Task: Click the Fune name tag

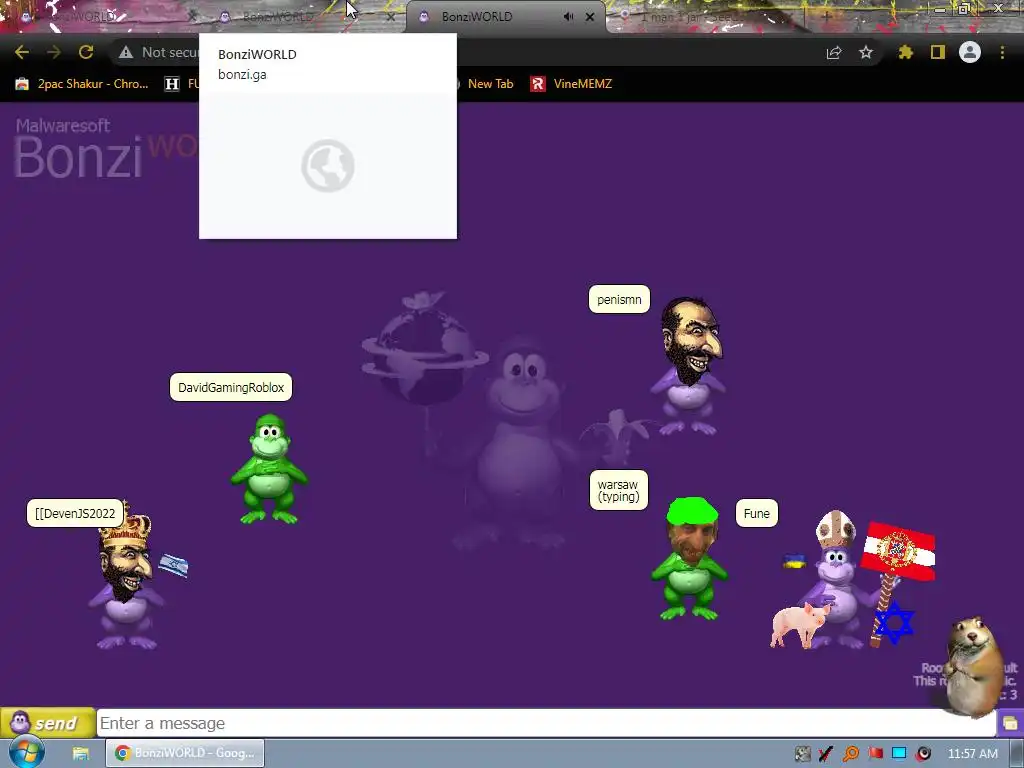Action: 756,513
